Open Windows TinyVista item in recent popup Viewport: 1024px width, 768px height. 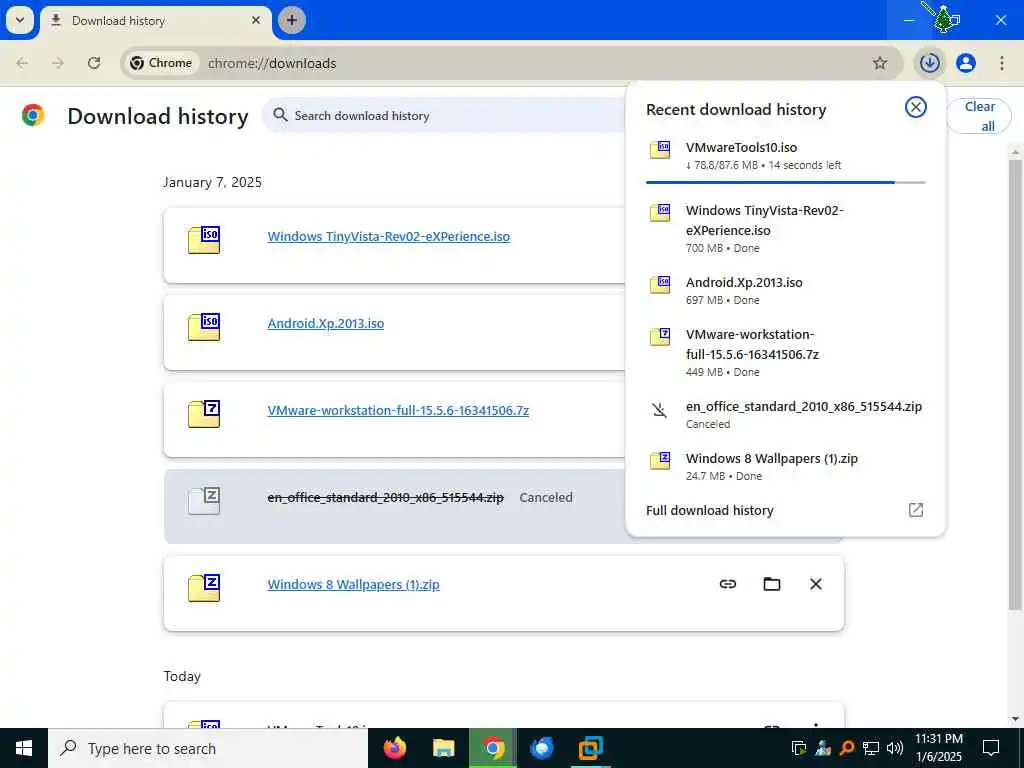[x=785, y=229]
